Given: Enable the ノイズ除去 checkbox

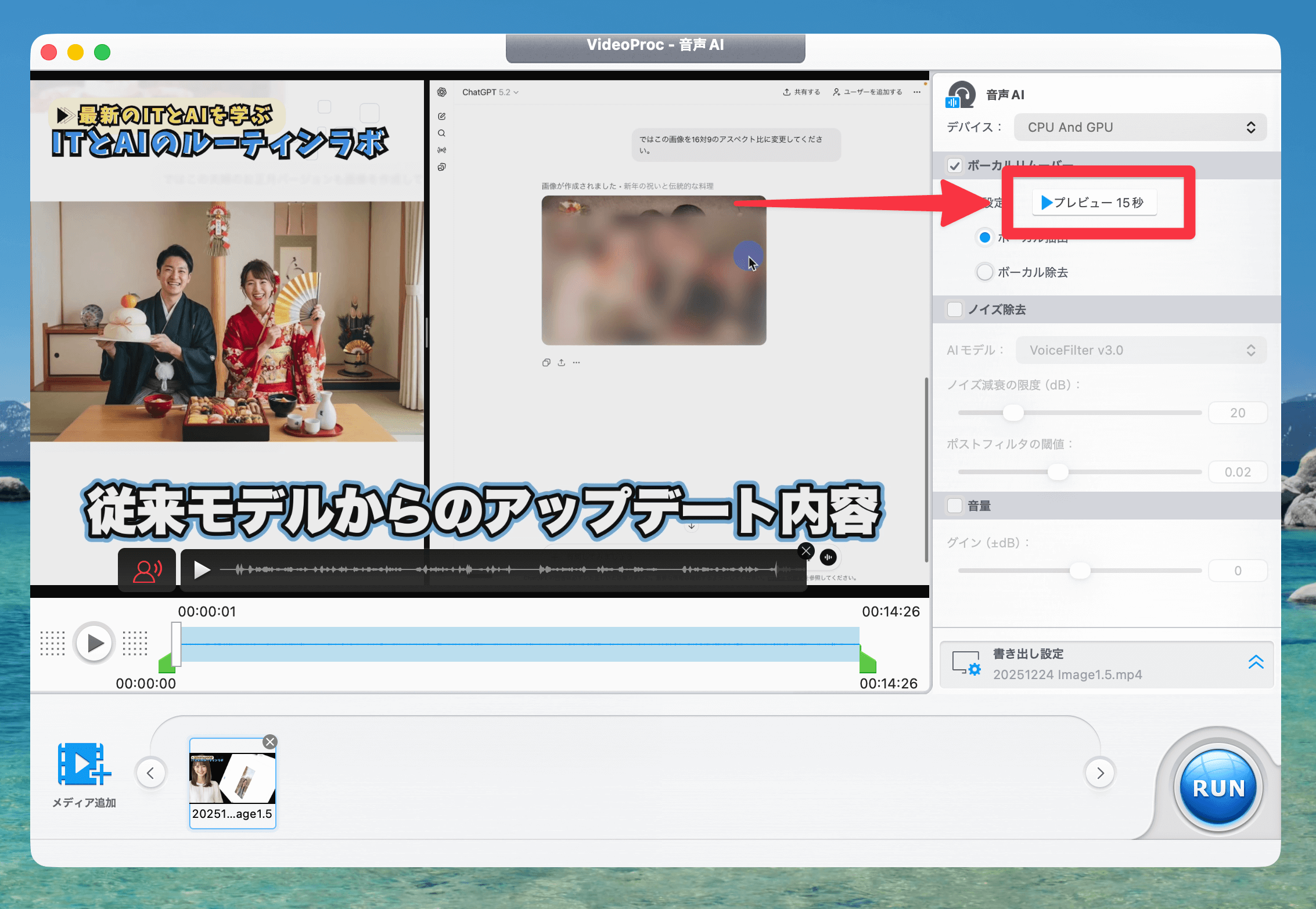Looking at the screenshot, I should [955, 309].
